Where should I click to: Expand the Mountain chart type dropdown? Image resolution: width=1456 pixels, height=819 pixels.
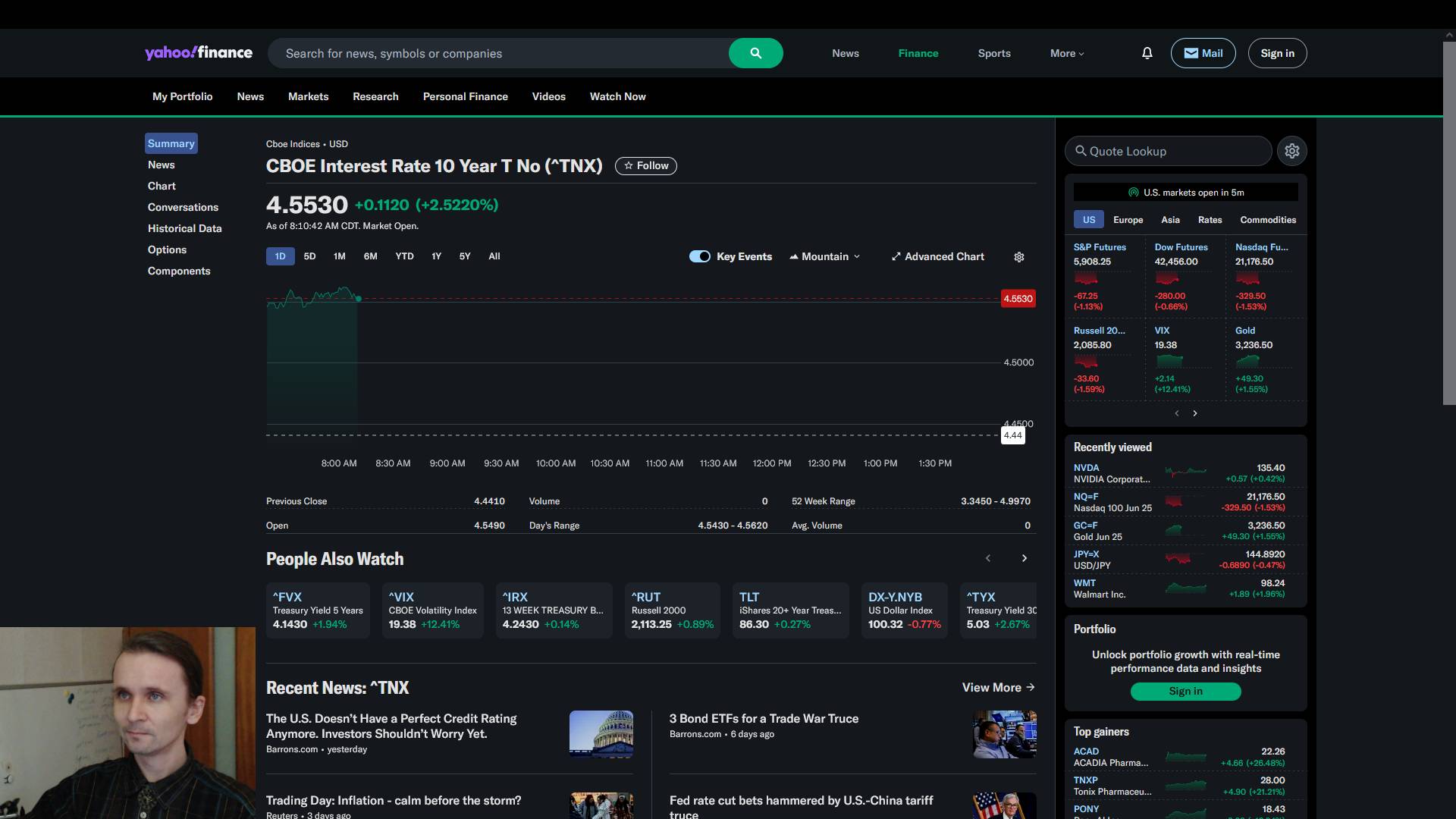click(x=825, y=256)
